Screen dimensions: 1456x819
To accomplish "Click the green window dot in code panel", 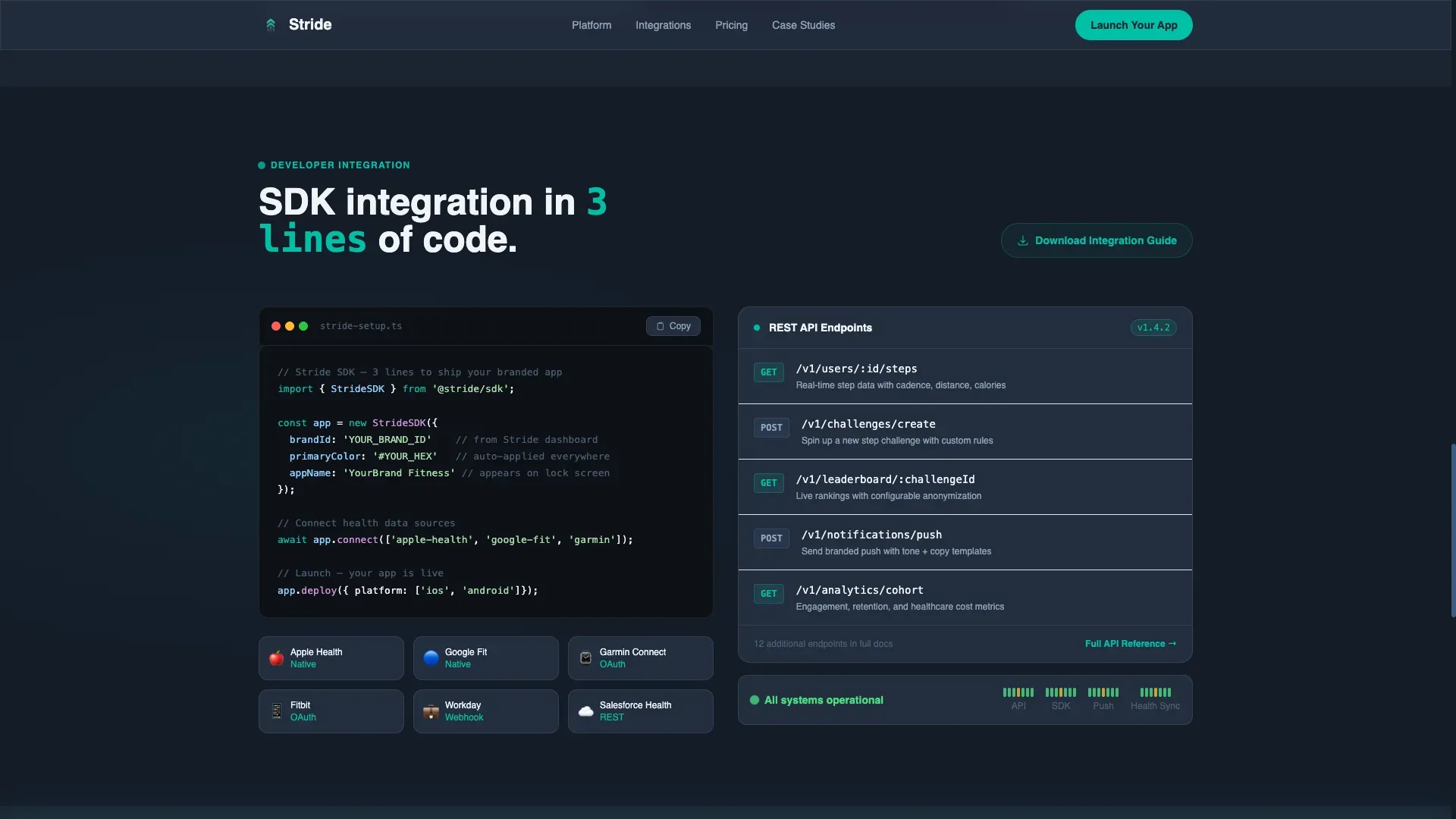I will coord(303,326).
